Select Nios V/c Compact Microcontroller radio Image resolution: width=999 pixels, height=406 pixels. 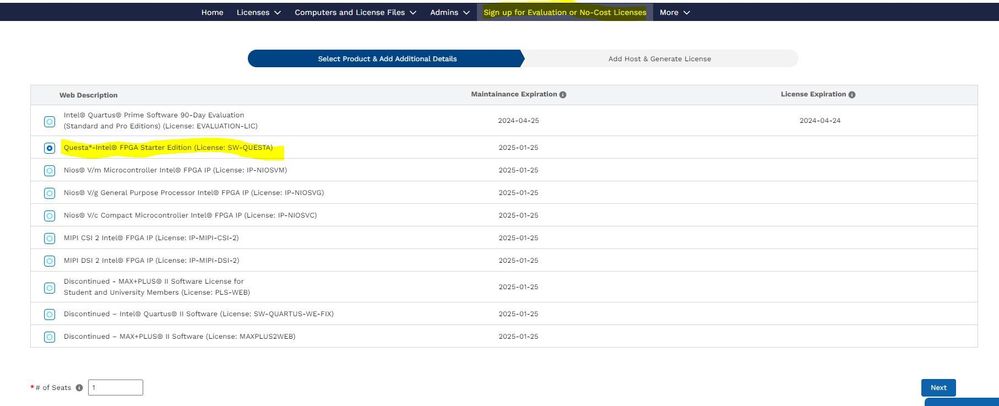(49, 216)
